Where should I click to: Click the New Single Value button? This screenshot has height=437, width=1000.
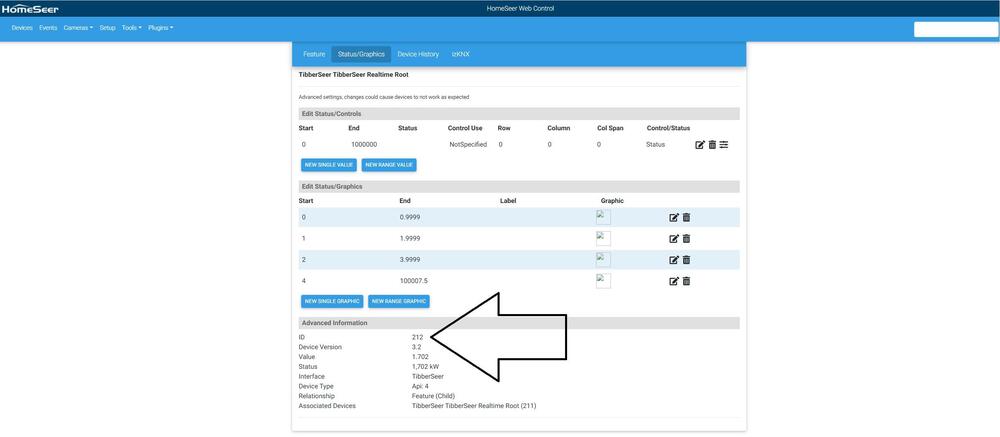coord(328,165)
